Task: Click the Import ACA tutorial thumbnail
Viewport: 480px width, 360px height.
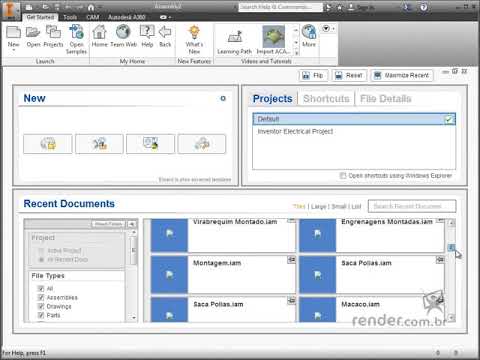Action: [274, 37]
